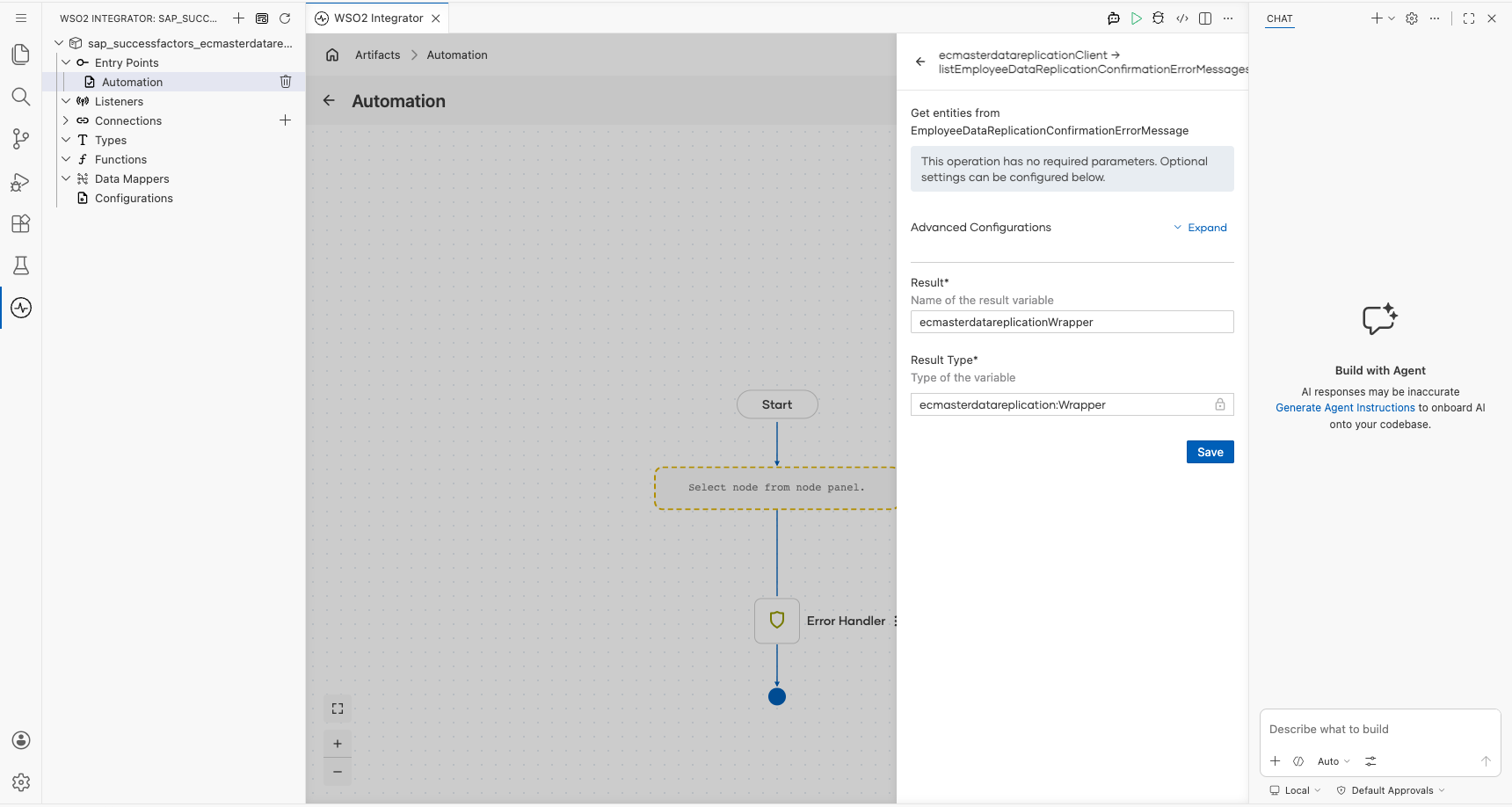Click the debug bug icon in editor toolbar
Image resolution: width=1512 pixels, height=807 pixels.
pos(1159,18)
